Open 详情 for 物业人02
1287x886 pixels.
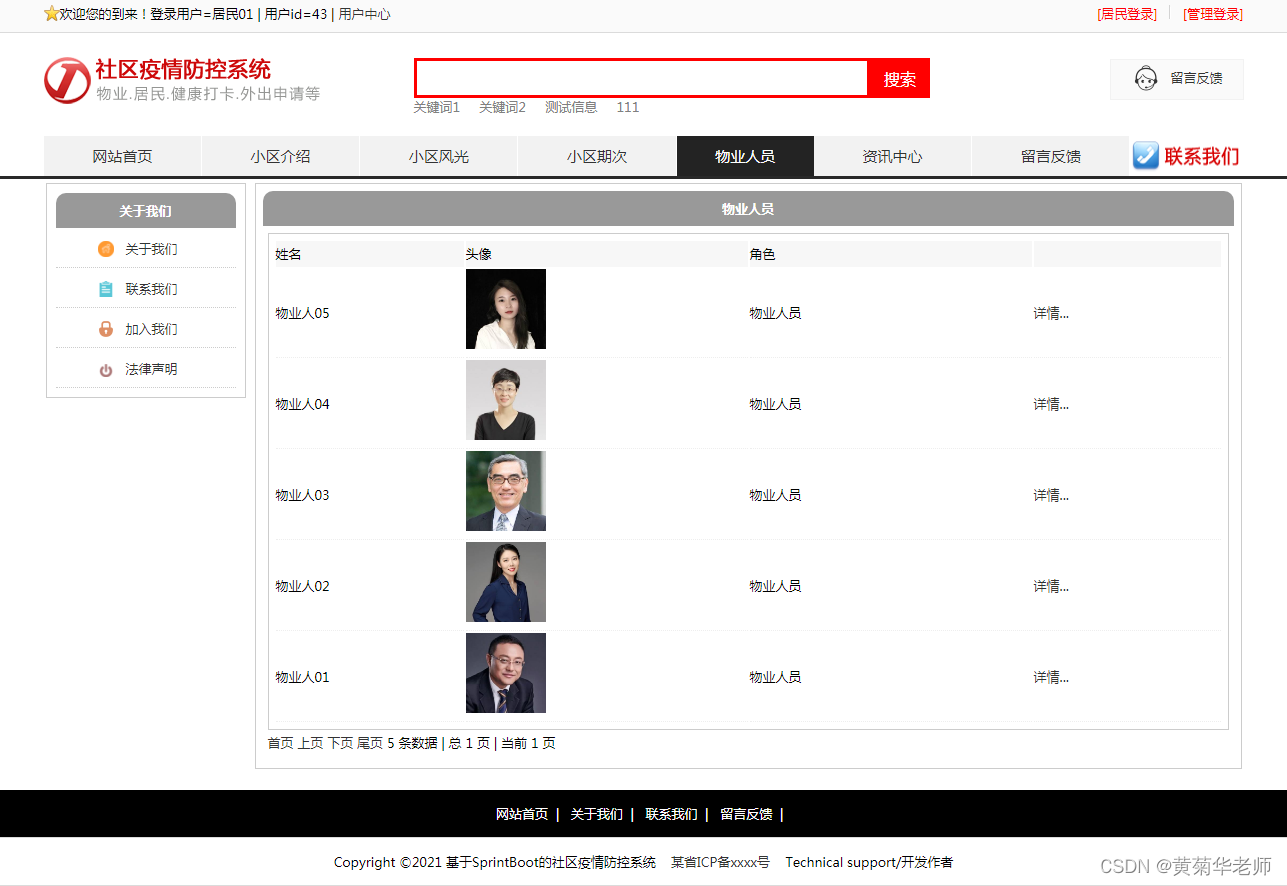[1051, 586]
